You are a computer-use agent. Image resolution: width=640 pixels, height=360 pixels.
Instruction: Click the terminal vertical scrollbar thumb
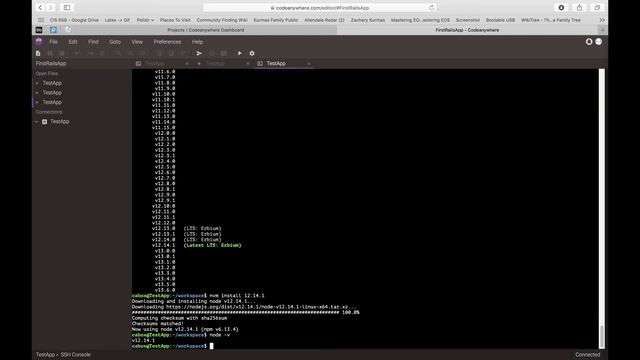(602, 336)
